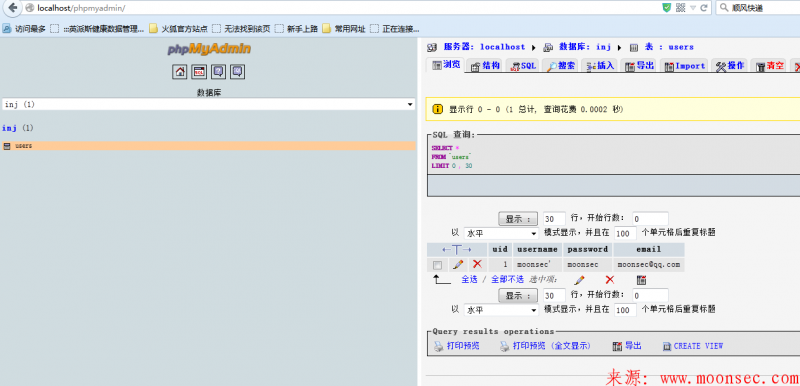This screenshot has width=800, height=386.
Task: Export selected rows icon after 选中项
Action: (x=641, y=279)
